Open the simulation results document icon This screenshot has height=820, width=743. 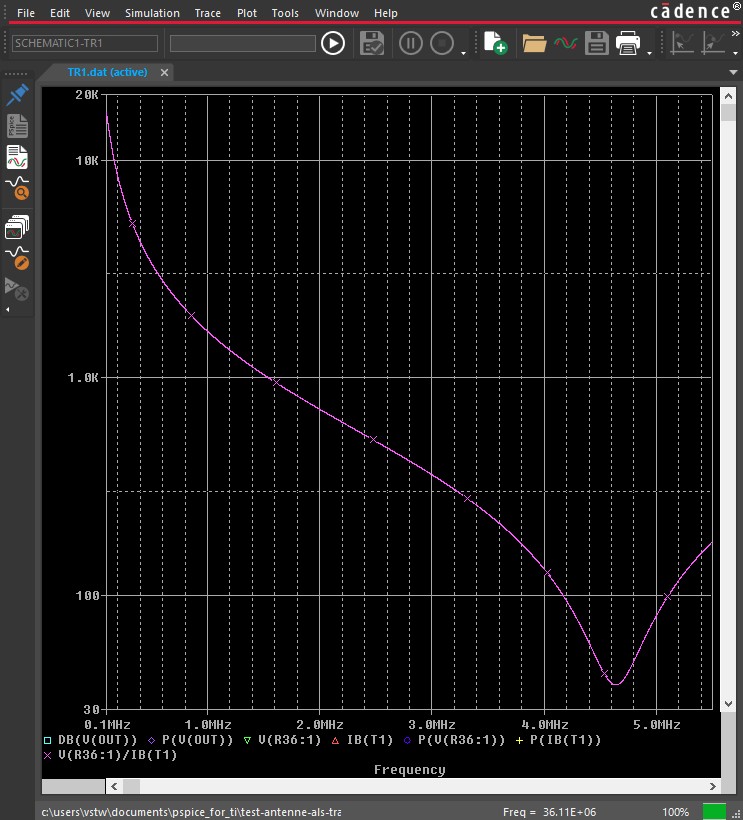click(x=17, y=157)
